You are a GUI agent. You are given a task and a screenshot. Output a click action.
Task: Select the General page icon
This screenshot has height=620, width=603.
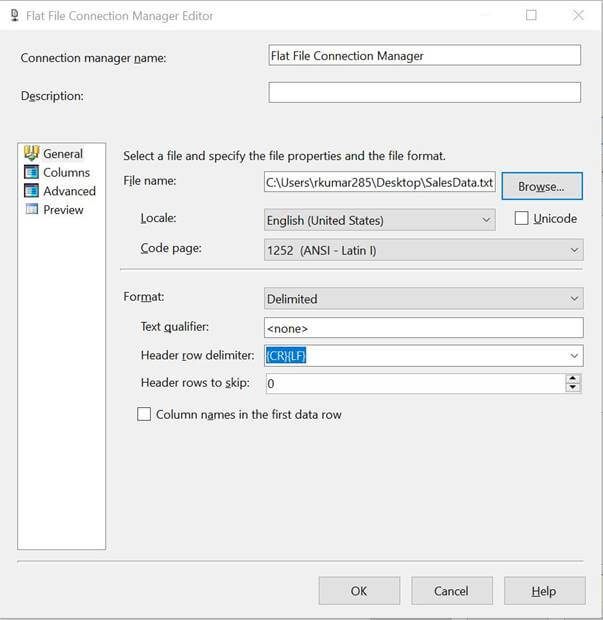coord(32,153)
